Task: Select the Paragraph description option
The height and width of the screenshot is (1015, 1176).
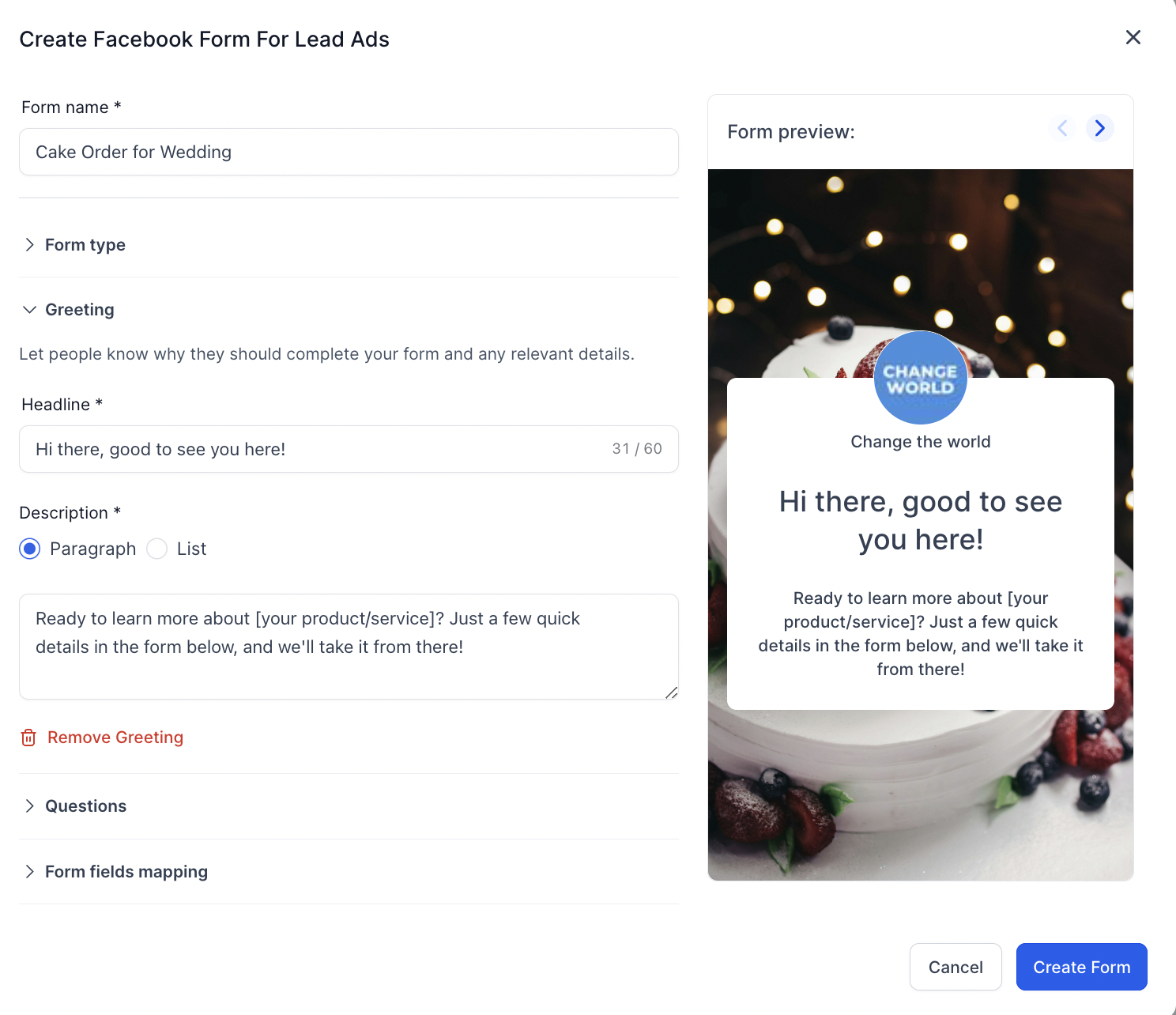Action: pyautogui.click(x=30, y=549)
